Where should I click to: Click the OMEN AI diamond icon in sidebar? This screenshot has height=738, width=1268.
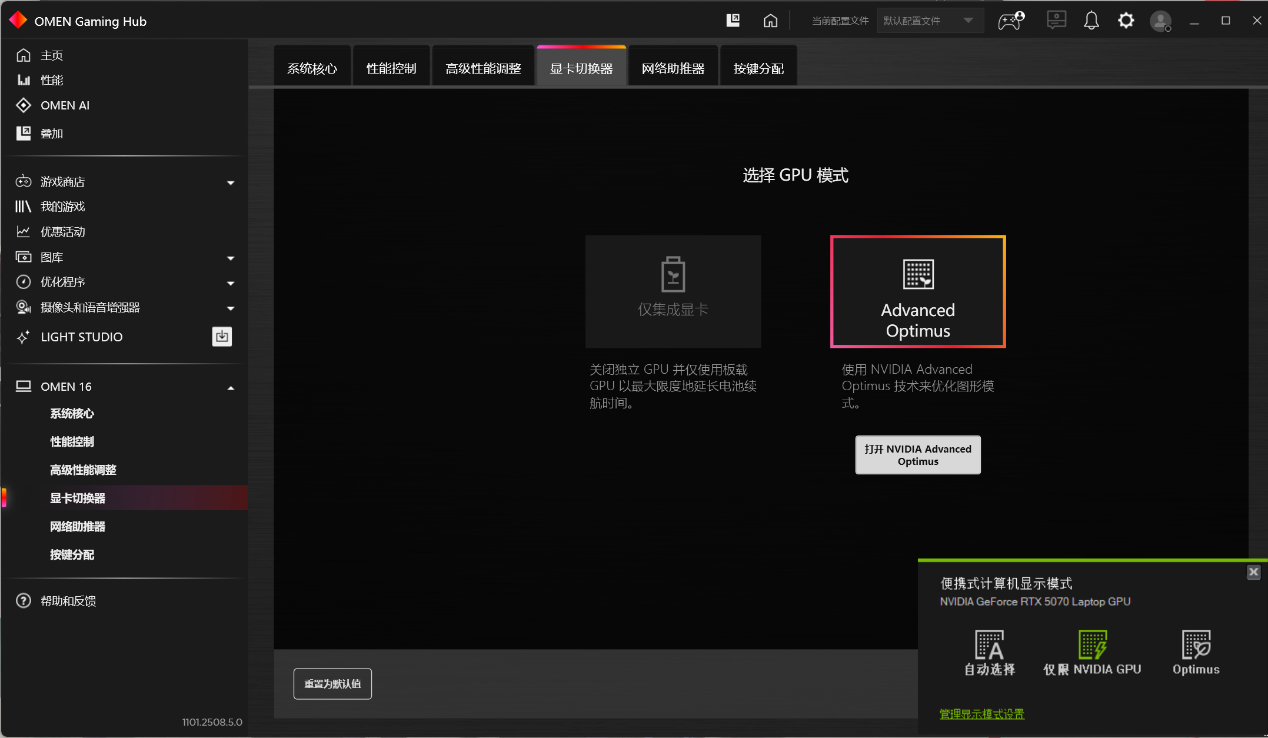point(23,106)
